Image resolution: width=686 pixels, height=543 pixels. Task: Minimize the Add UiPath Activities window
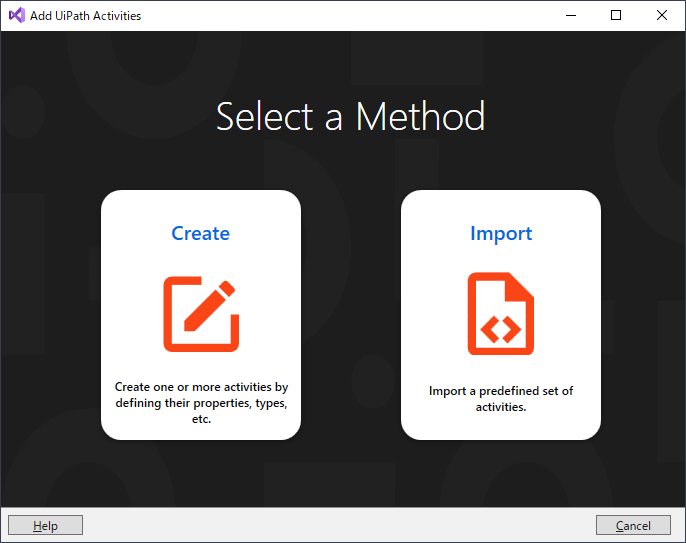click(x=570, y=15)
